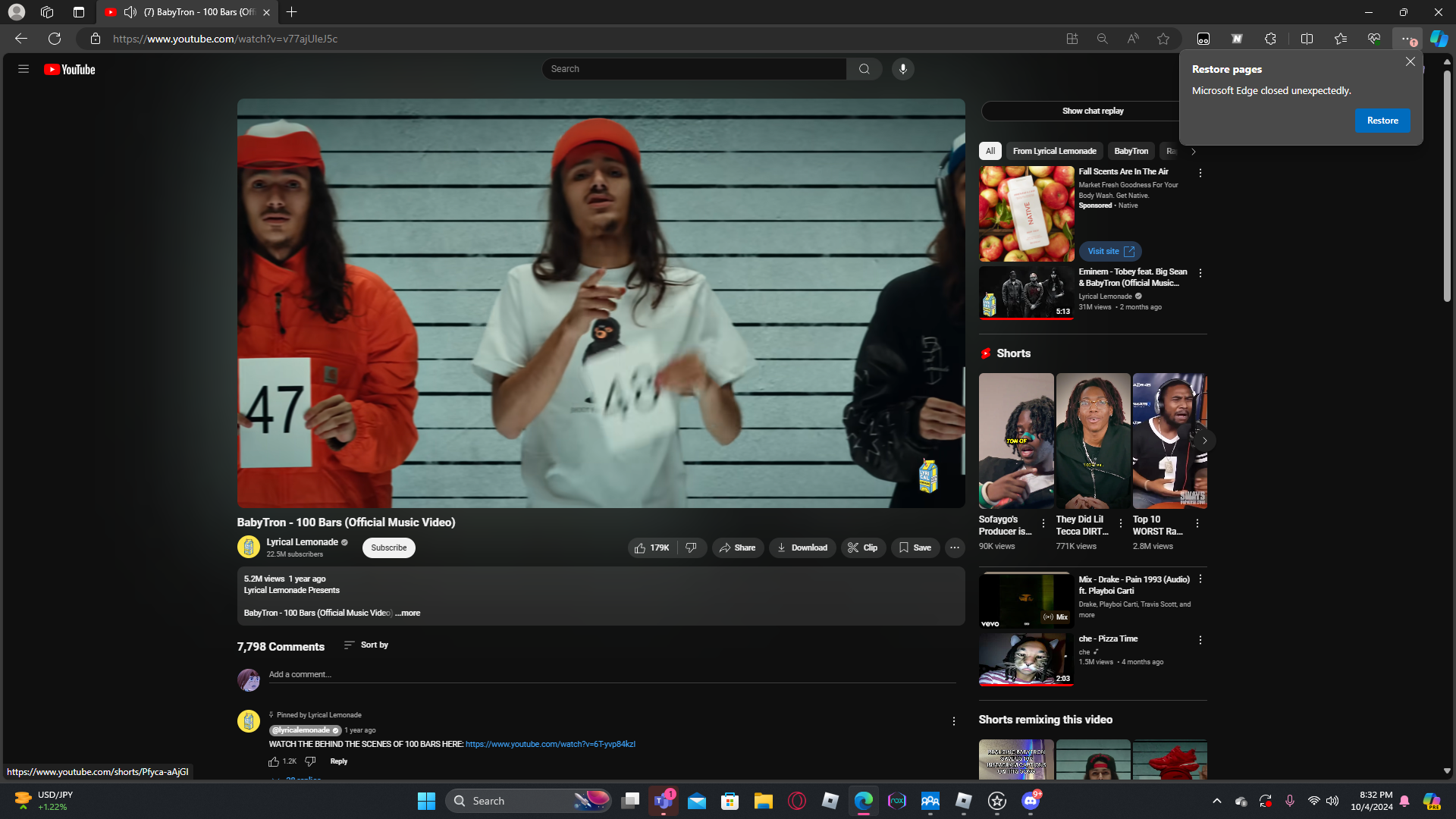
Task: Select the BabyTron filter chip
Action: [x=1131, y=151]
